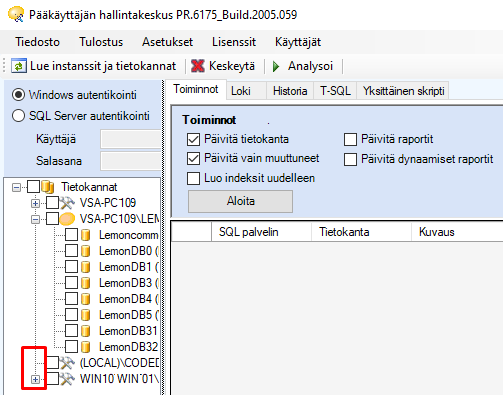Click the Analysoi toolbar label
Image resolution: width=503 pixels, height=395 pixels.
[x=310, y=66]
